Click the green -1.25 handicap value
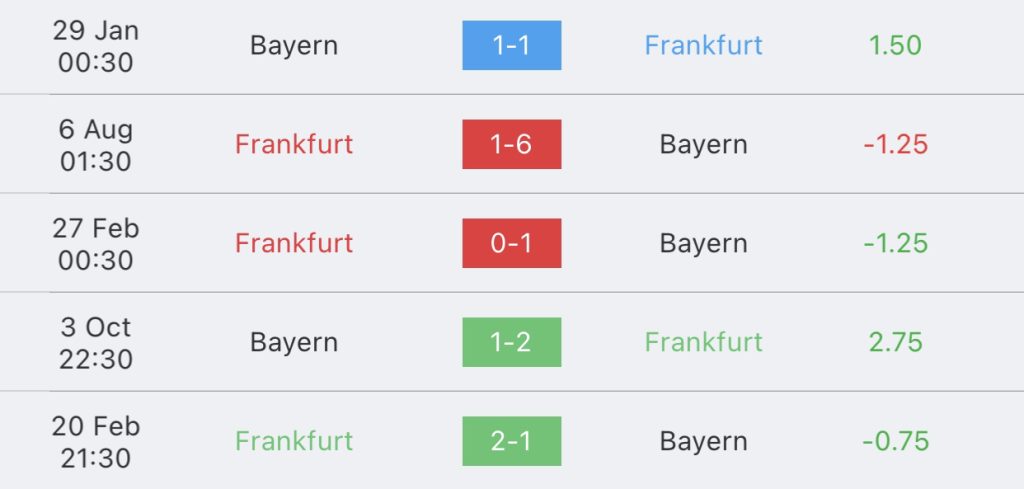The height and width of the screenshot is (489, 1024). pyautogui.click(x=895, y=243)
